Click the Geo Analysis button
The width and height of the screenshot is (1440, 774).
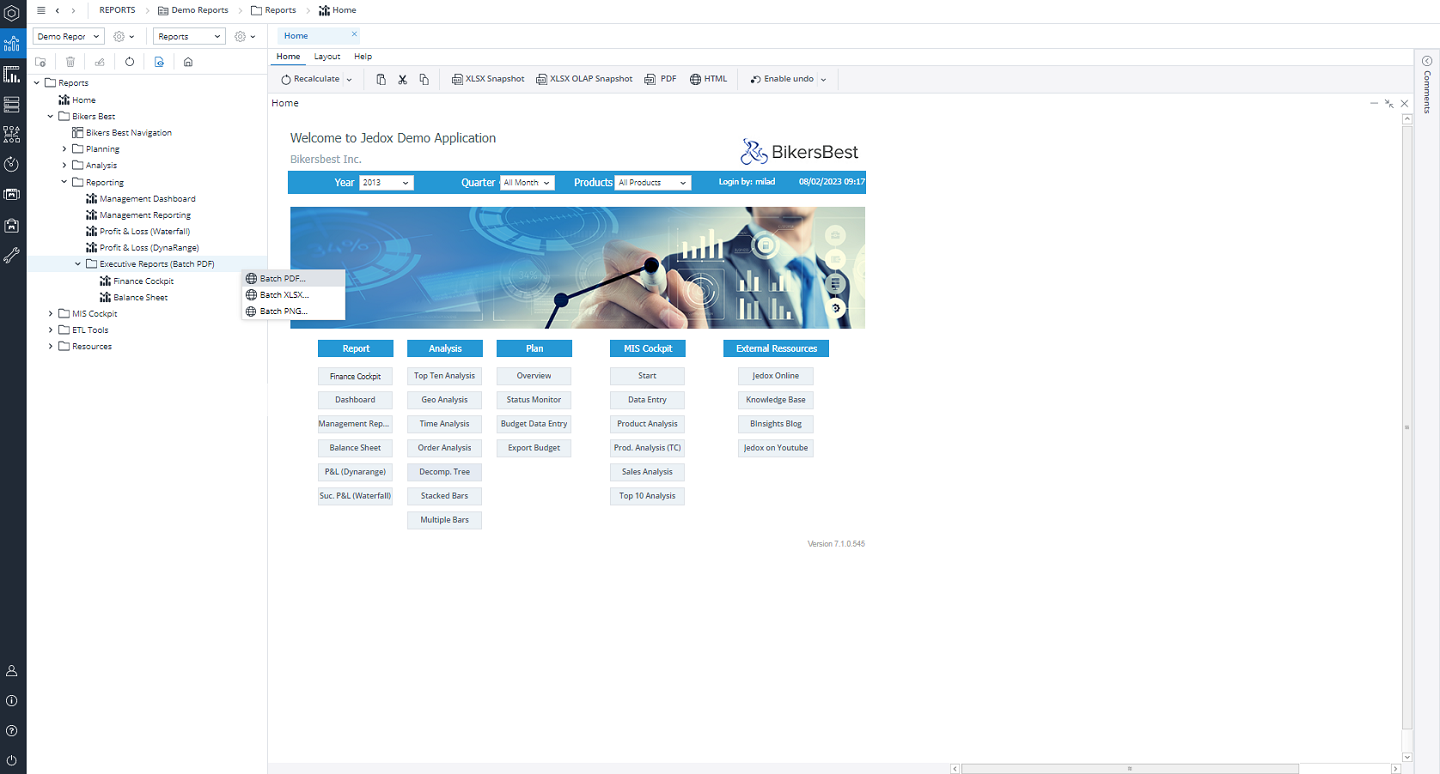(445, 400)
